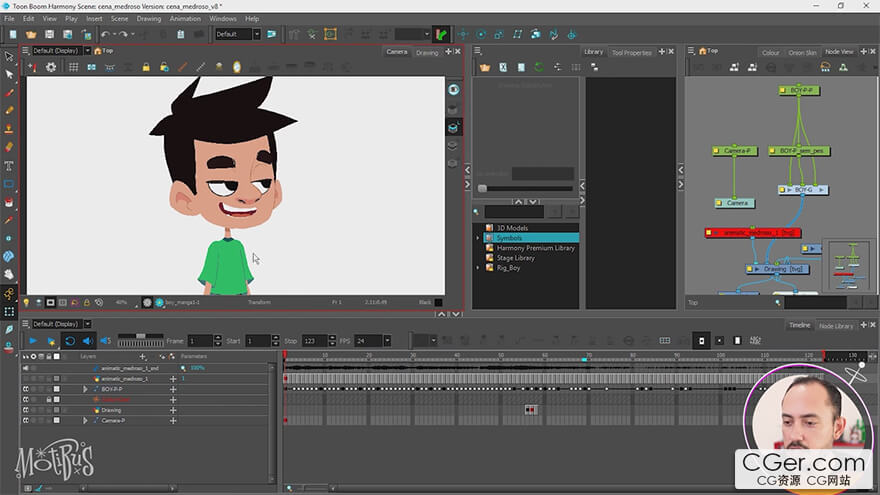Toggle the Loop playback button
The width and height of the screenshot is (880, 495).
click(70, 341)
